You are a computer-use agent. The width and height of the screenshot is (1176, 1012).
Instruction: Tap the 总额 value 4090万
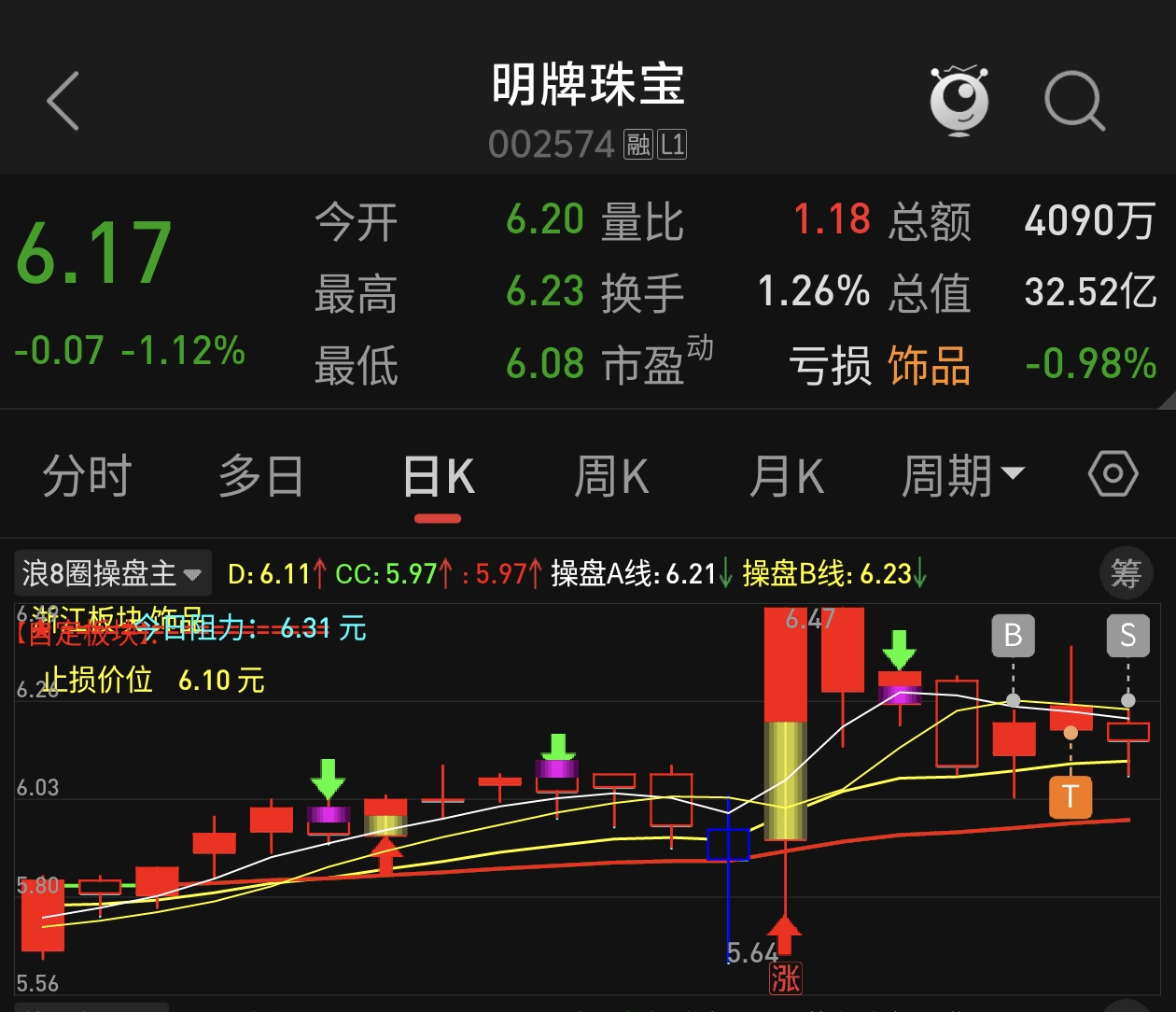coord(1090,221)
